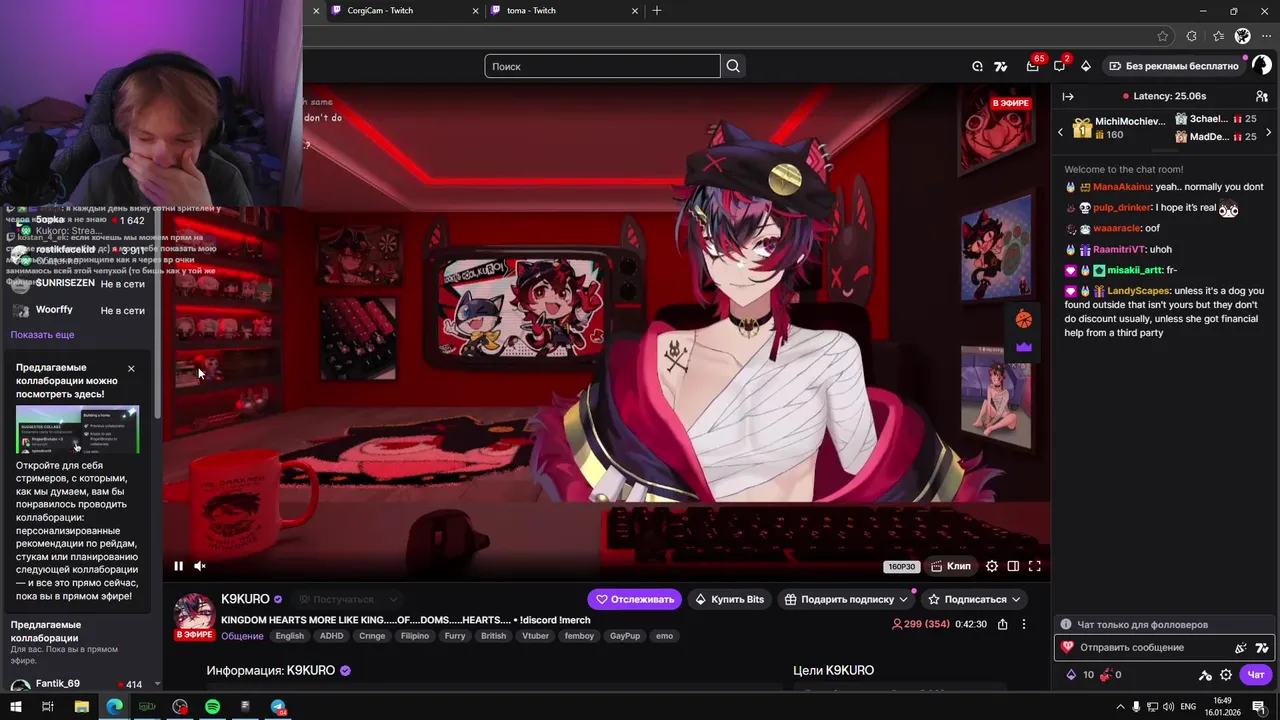Open Spotify from the taskbar
1280x720 pixels.
[x=212, y=707]
